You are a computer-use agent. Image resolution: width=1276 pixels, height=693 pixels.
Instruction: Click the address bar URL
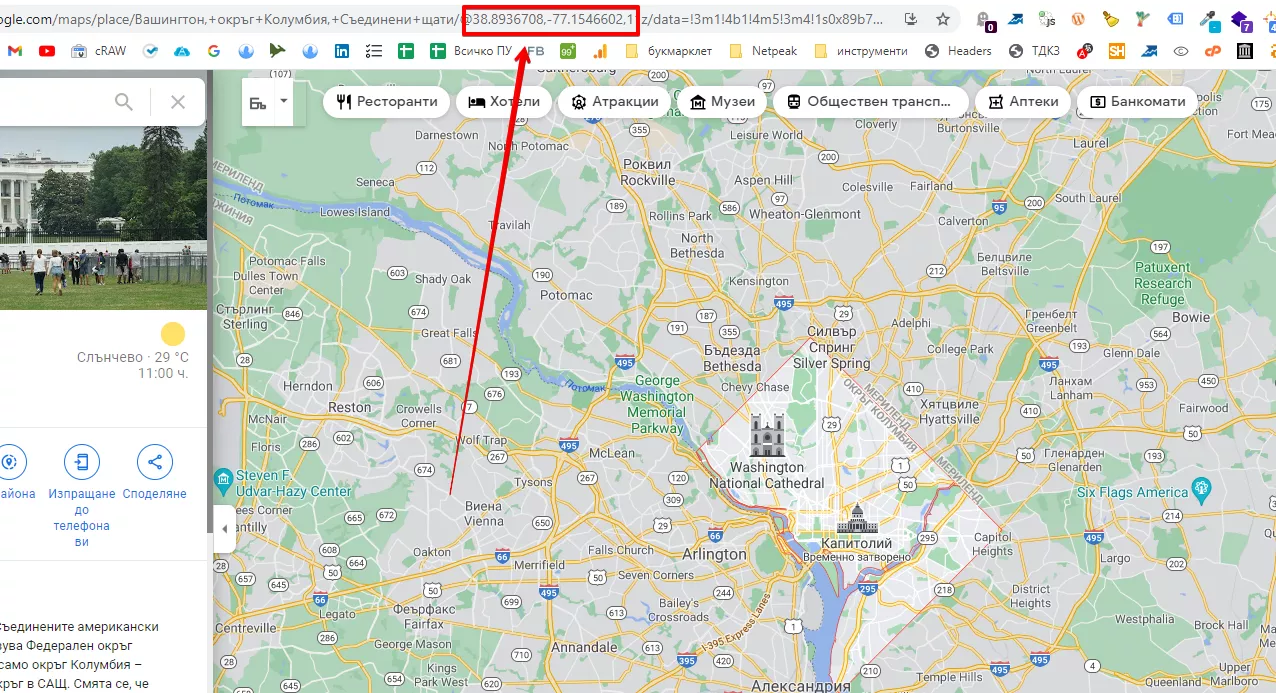[x=440, y=19]
